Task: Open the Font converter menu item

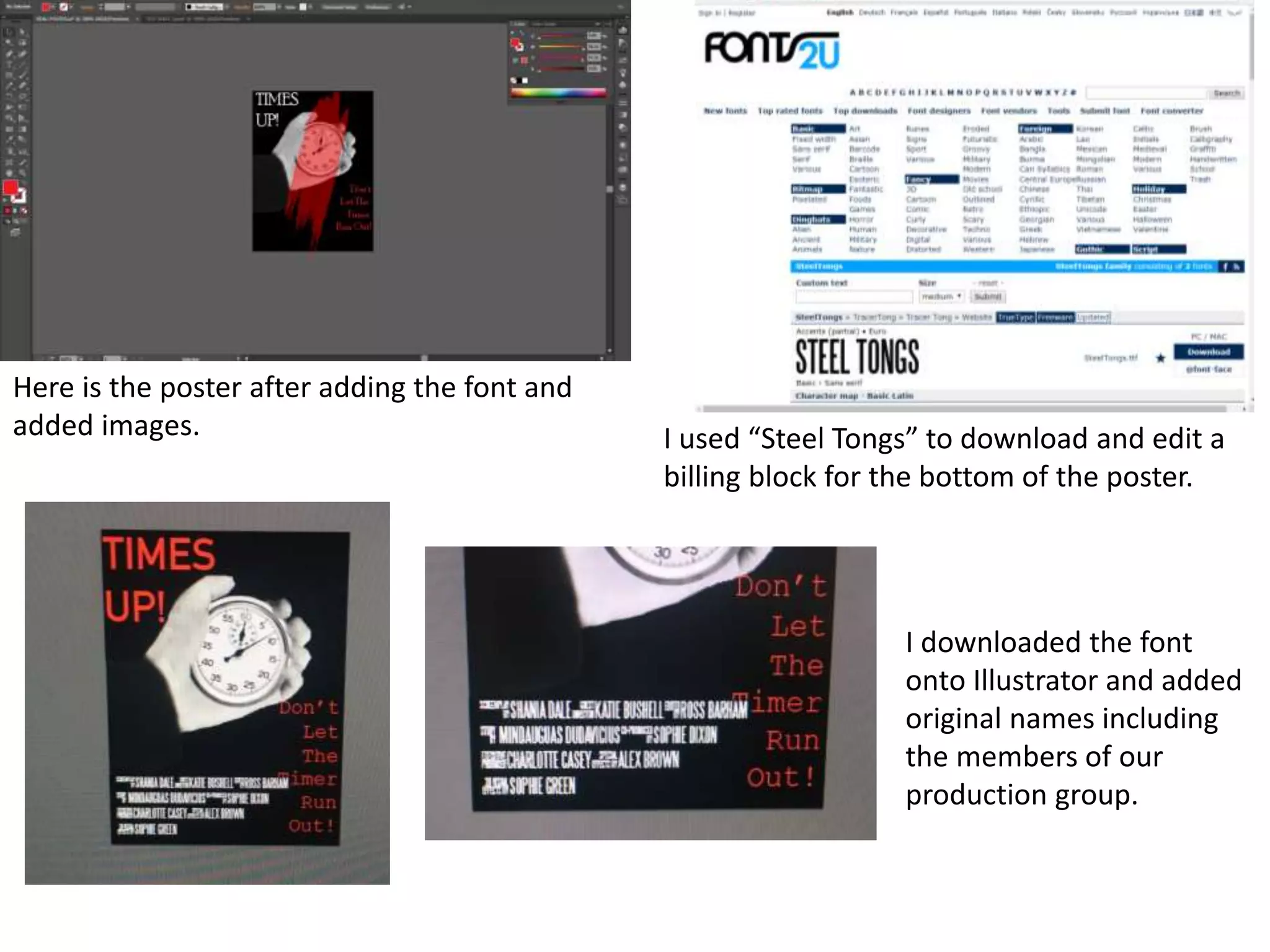Action: [x=1171, y=111]
